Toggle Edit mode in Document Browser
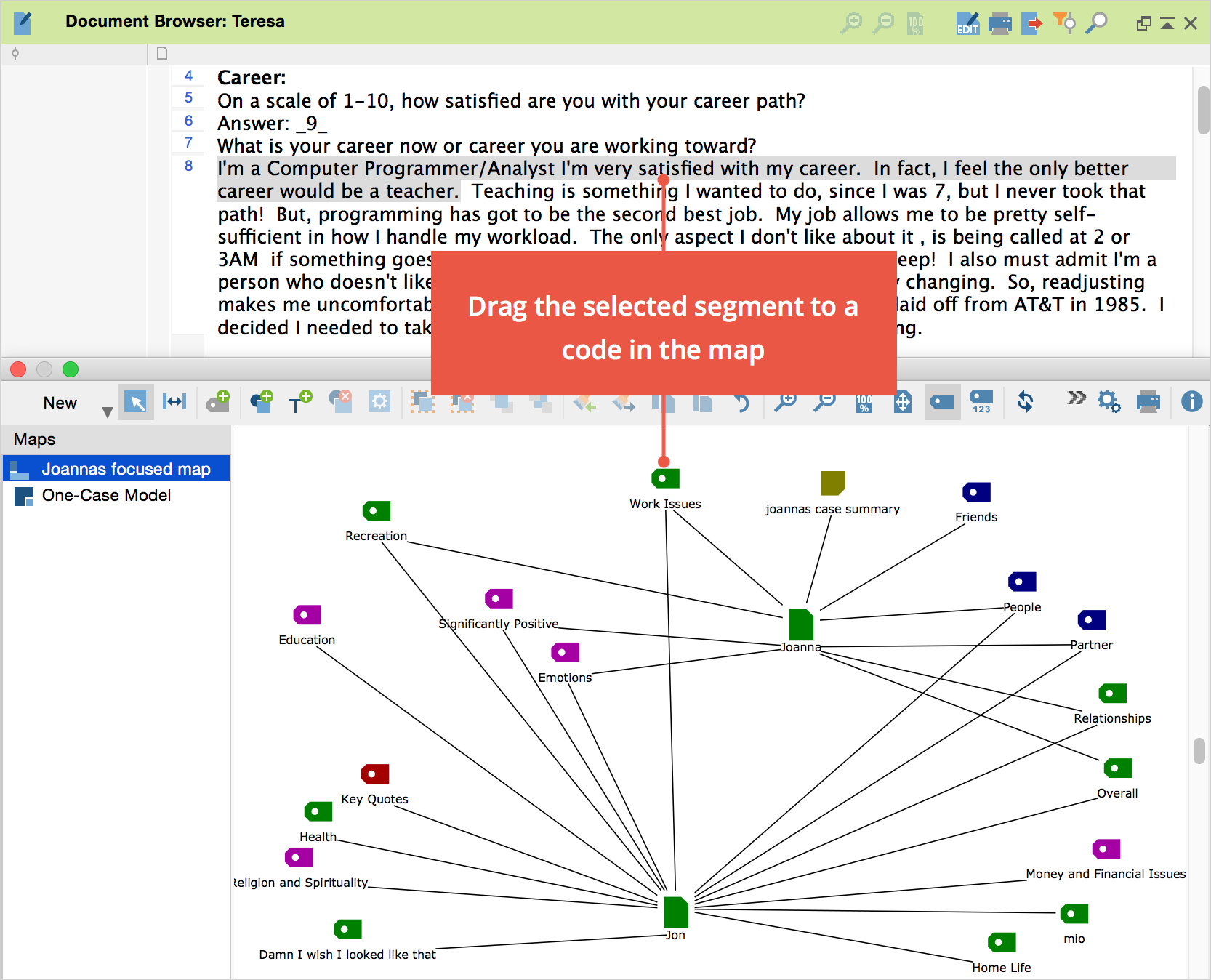Screen dimensions: 1211x980 click(967, 23)
